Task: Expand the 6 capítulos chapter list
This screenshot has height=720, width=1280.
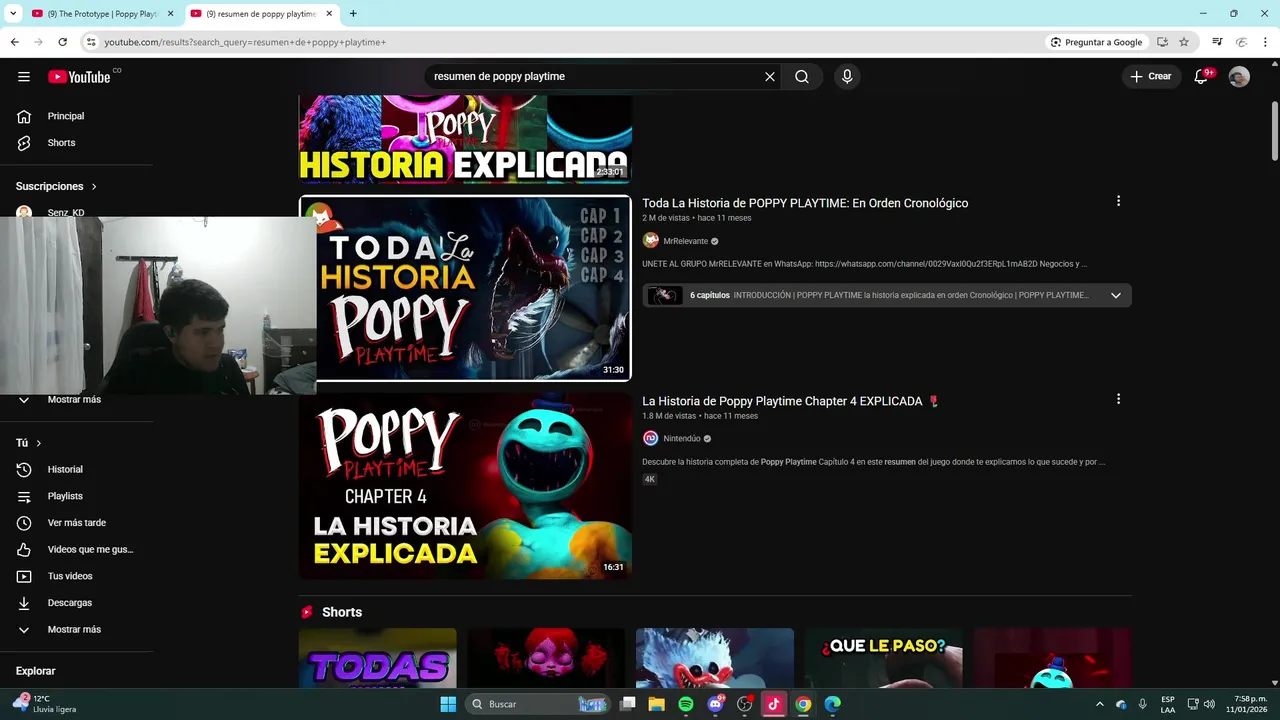Action: 886,295
